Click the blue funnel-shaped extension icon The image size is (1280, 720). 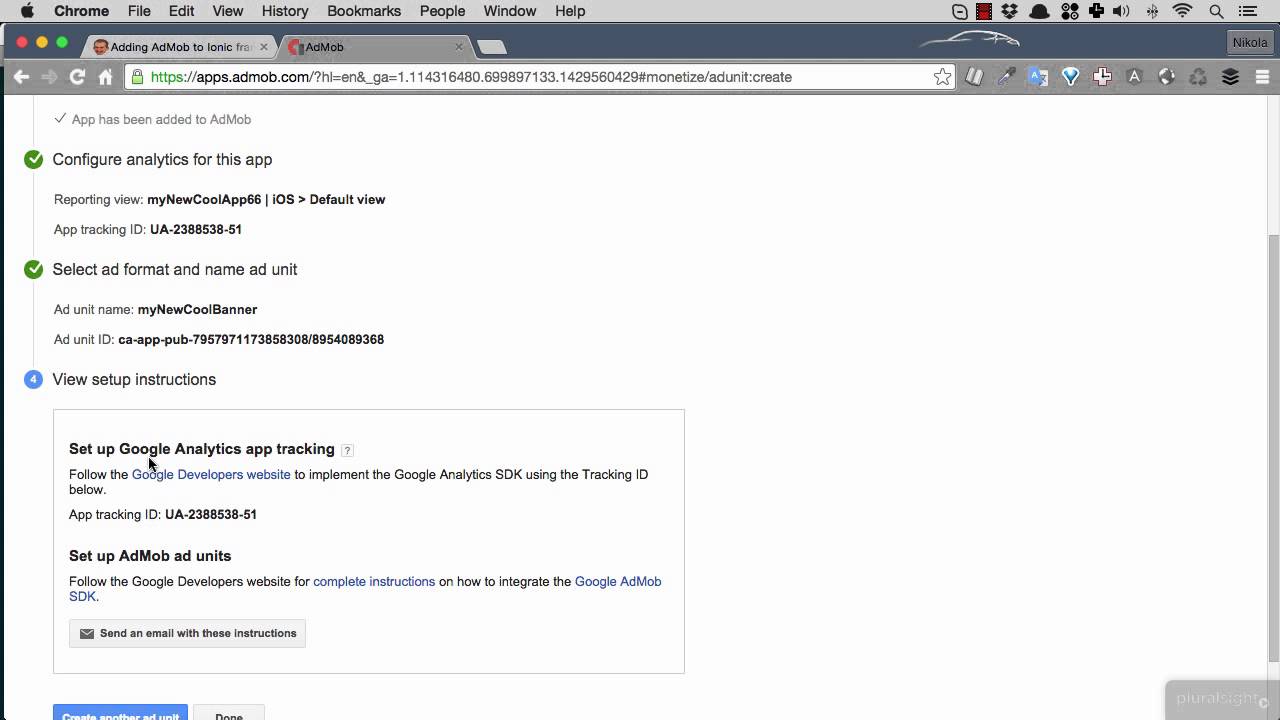(1070, 77)
